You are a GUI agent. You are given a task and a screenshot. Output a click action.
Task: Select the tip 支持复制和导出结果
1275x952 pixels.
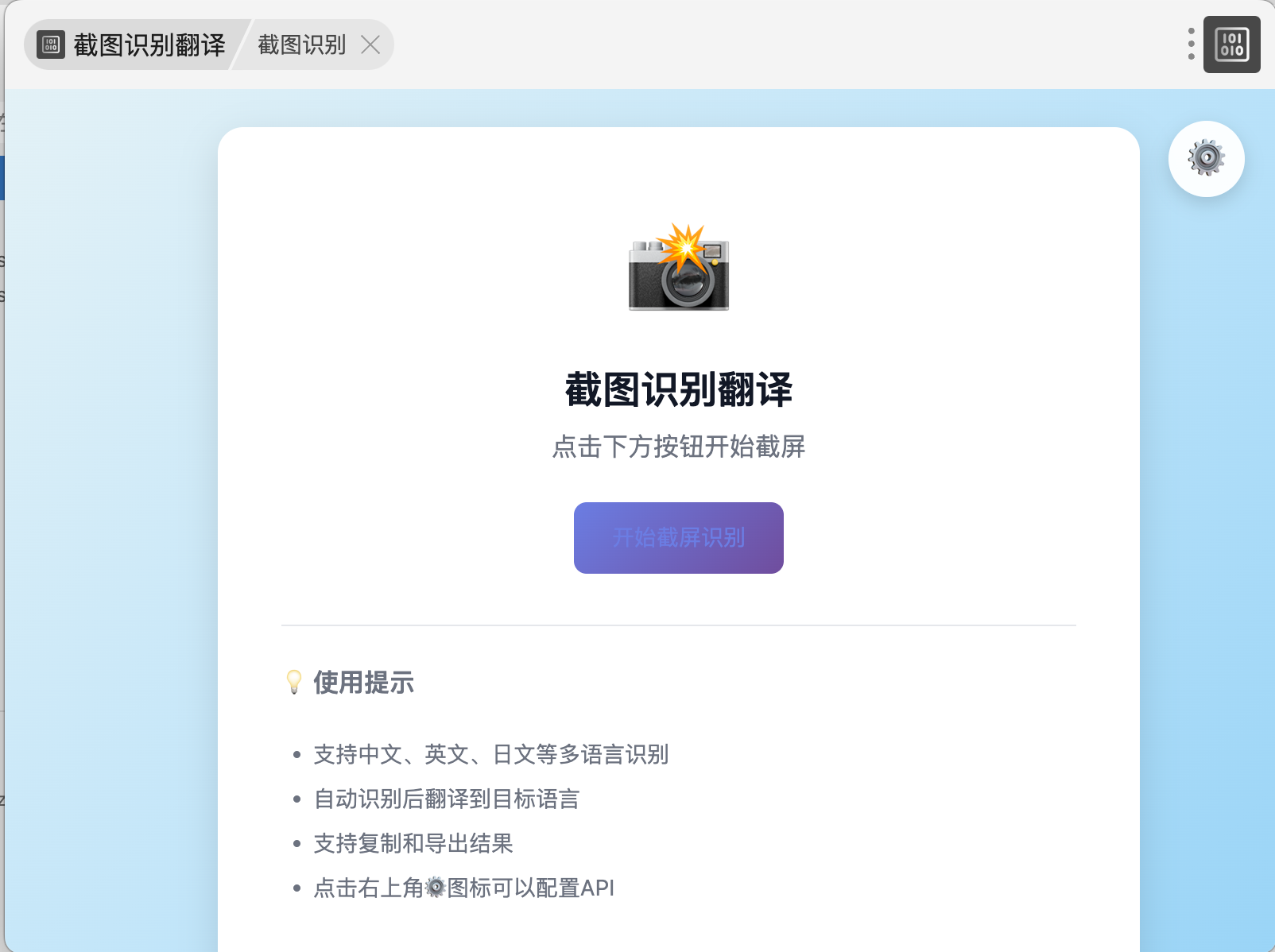413,843
